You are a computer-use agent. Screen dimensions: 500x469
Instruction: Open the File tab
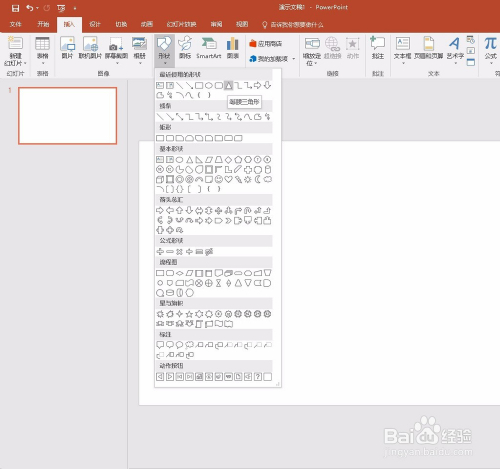tap(15, 24)
